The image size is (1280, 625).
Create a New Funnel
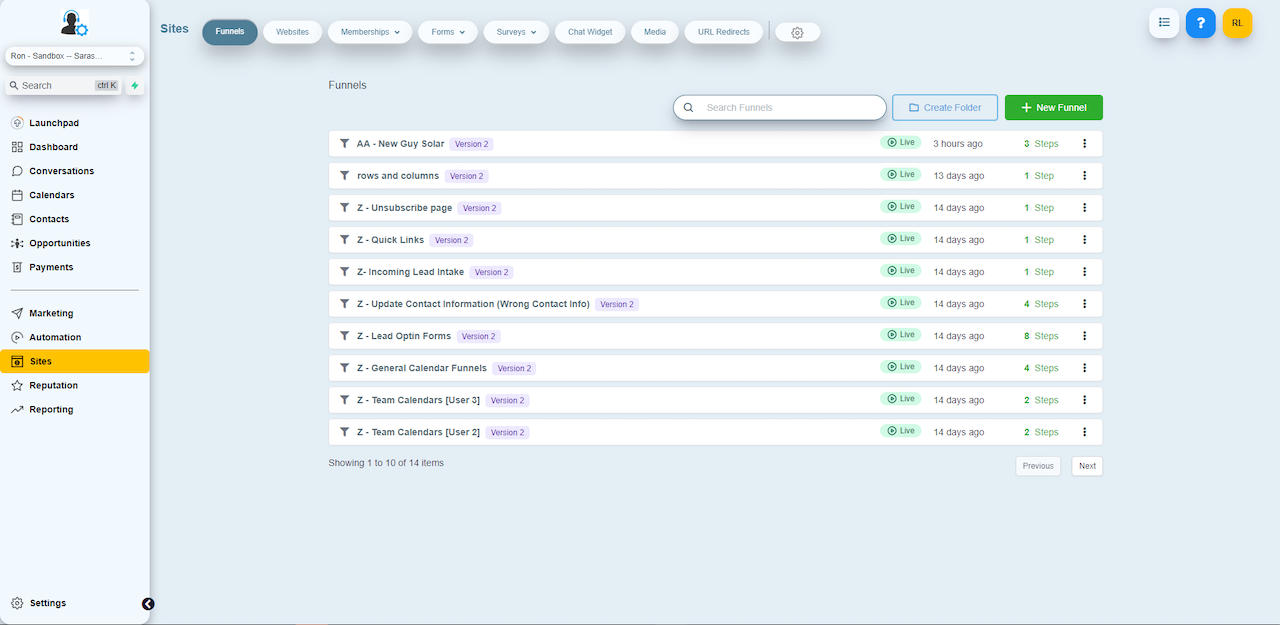point(1053,108)
